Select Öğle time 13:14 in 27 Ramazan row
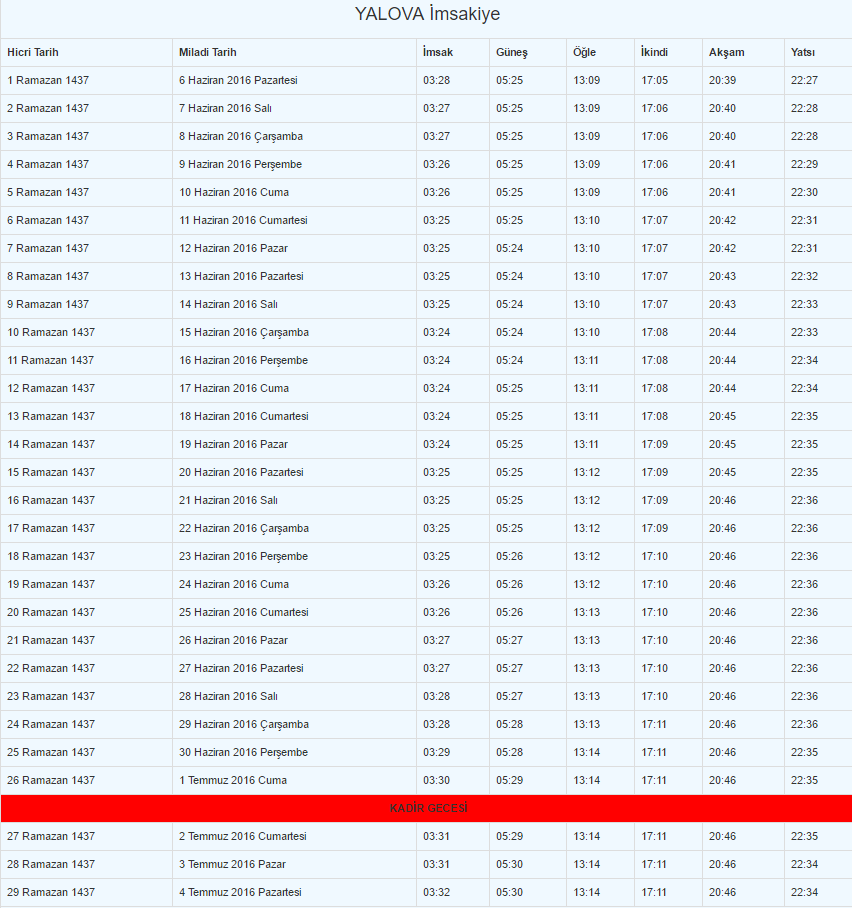 click(586, 836)
